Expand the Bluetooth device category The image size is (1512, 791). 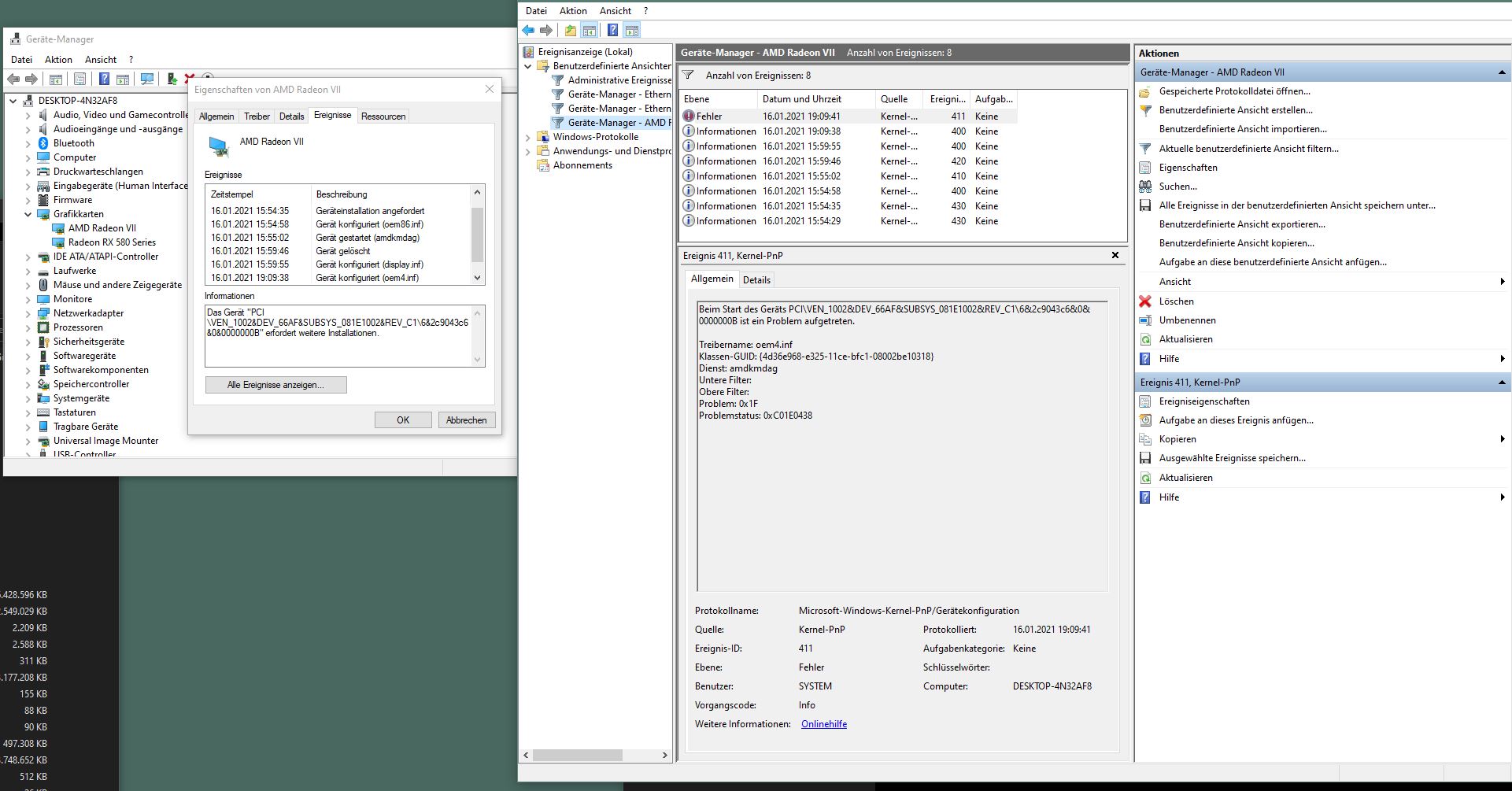[x=28, y=143]
